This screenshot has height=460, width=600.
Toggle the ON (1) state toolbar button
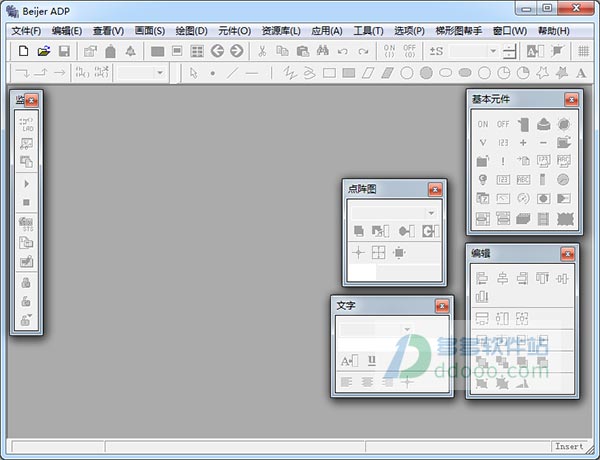click(x=389, y=51)
